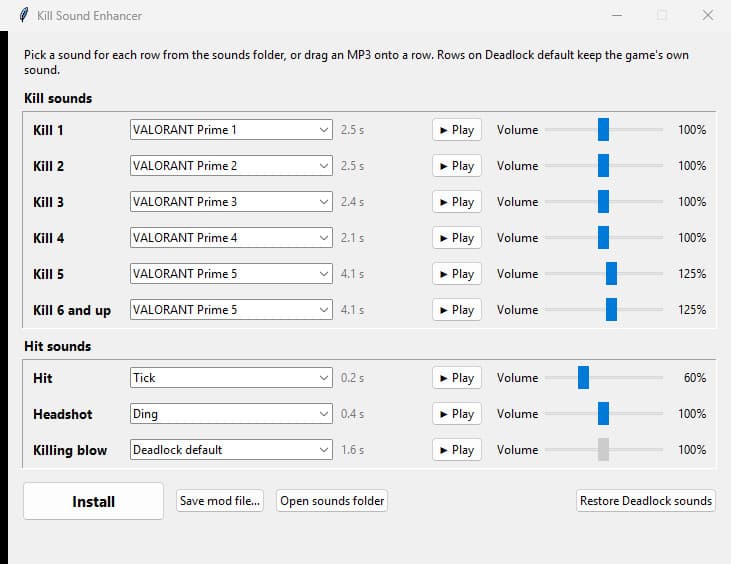Open the Kill 3 sound selector
Screen dimensions: 731x564
(231, 202)
